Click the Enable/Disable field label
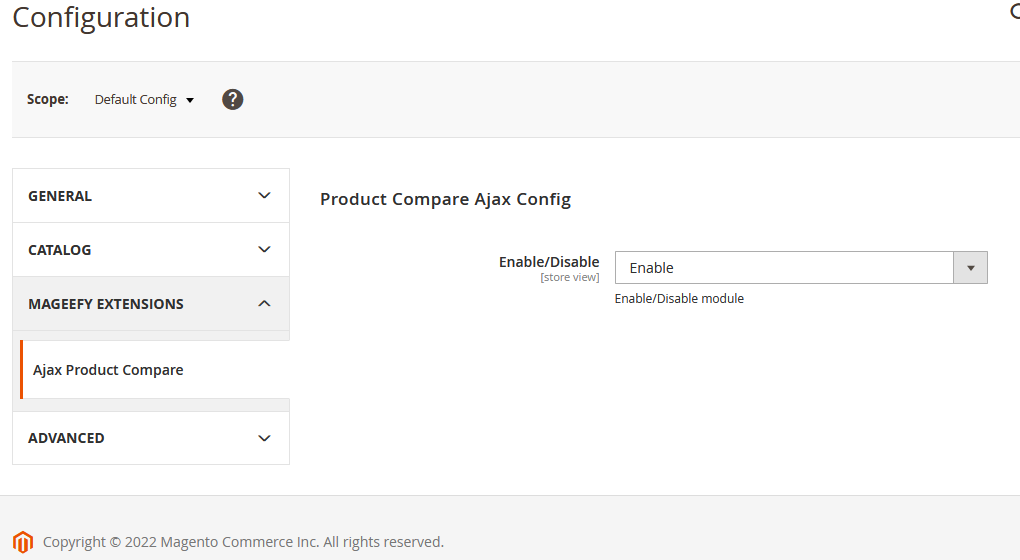 pos(549,262)
